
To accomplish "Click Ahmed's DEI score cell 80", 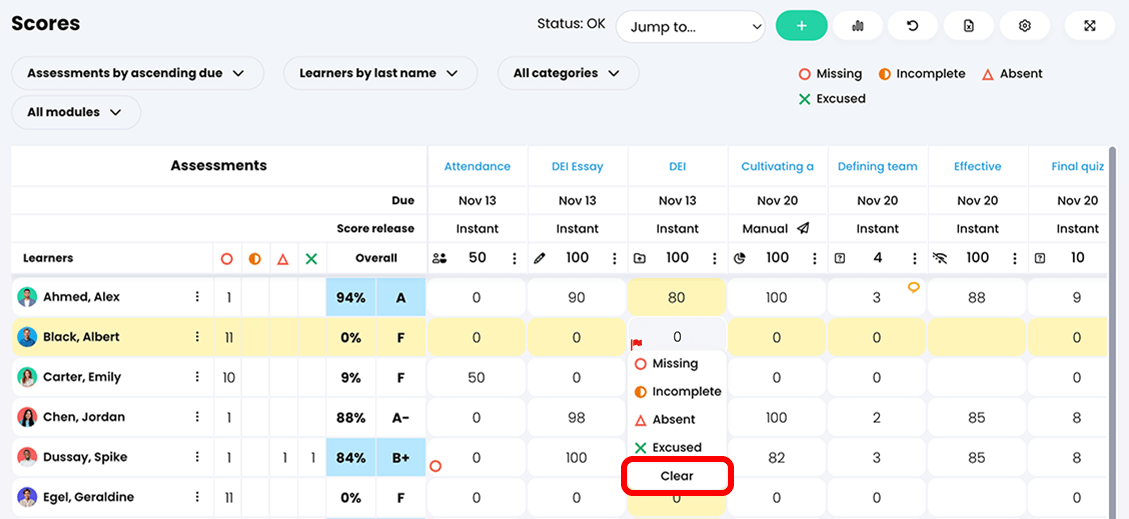I will 677,297.
